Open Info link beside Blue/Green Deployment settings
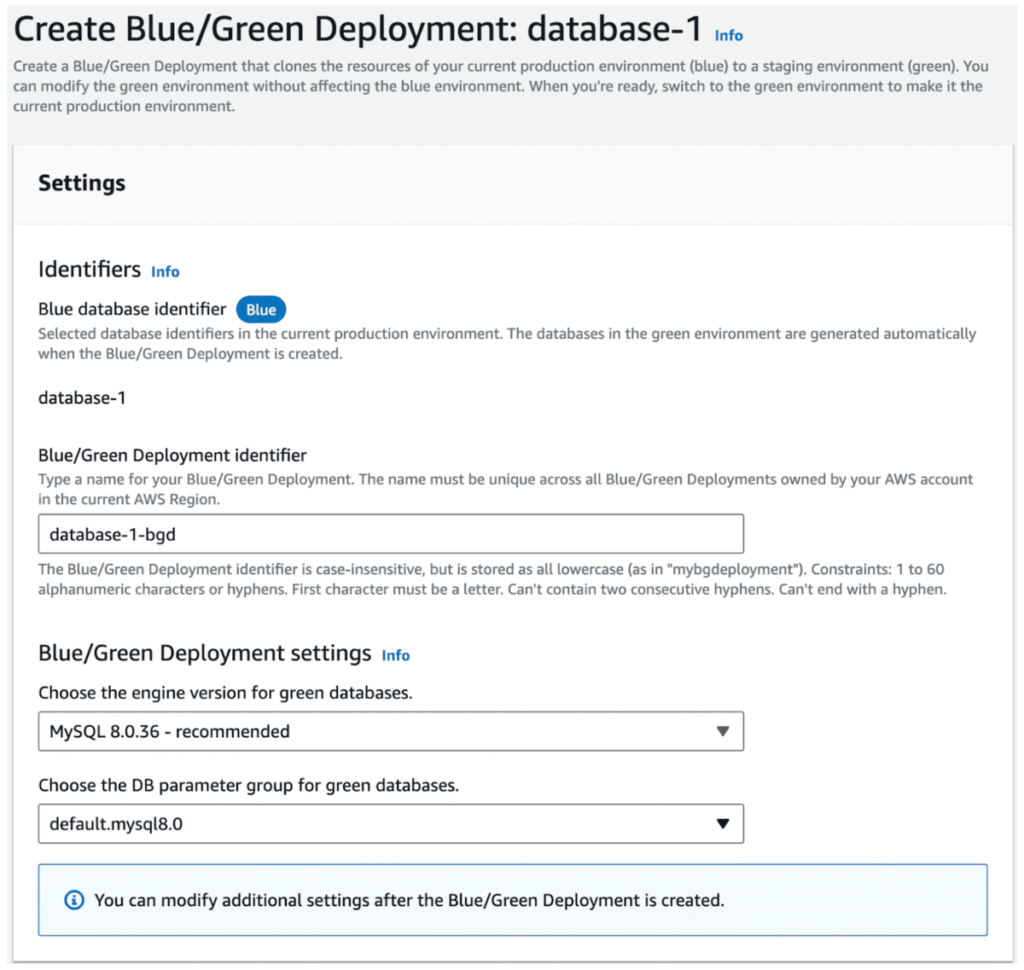This screenshot has height=970, width=1024. 396,655
